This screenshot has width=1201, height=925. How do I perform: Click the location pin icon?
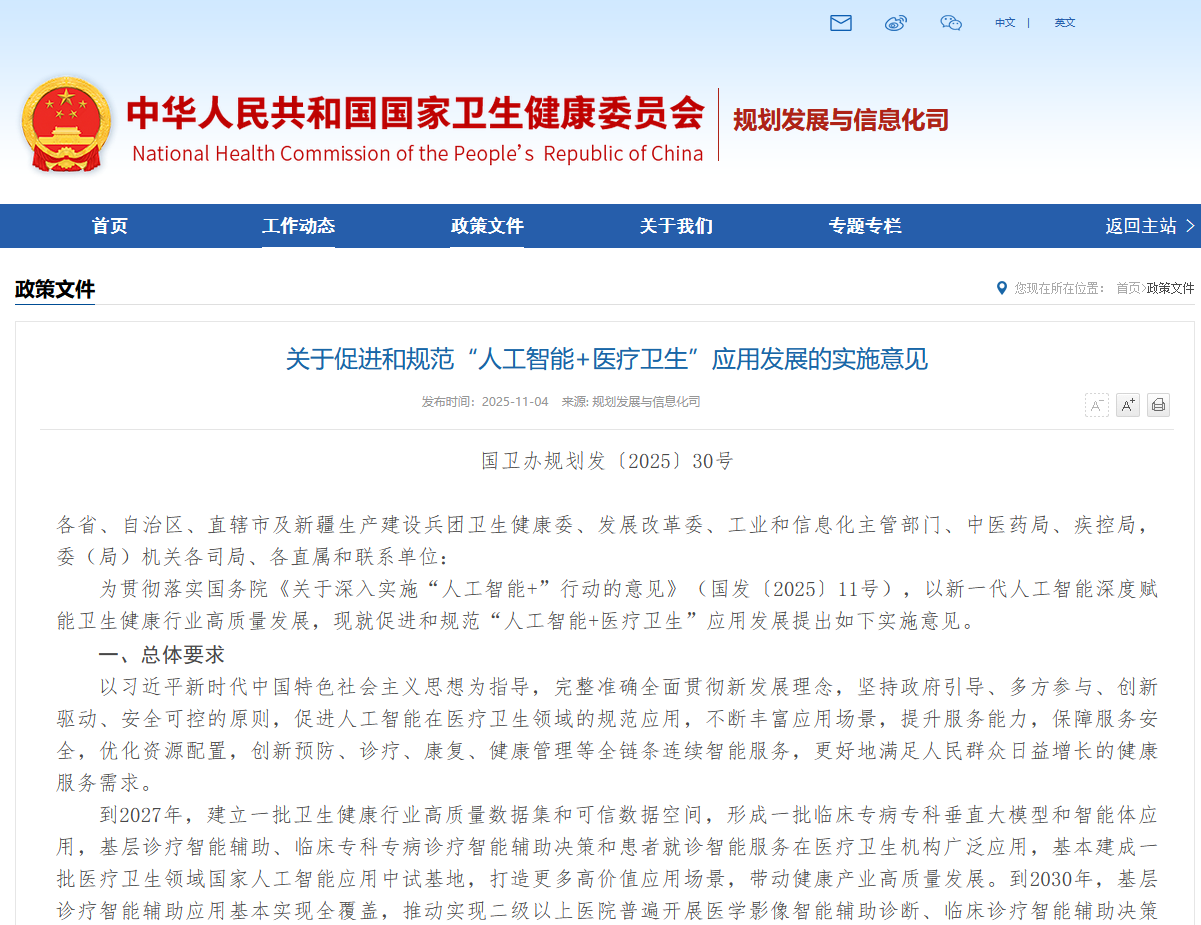[x=1001, y=288]
